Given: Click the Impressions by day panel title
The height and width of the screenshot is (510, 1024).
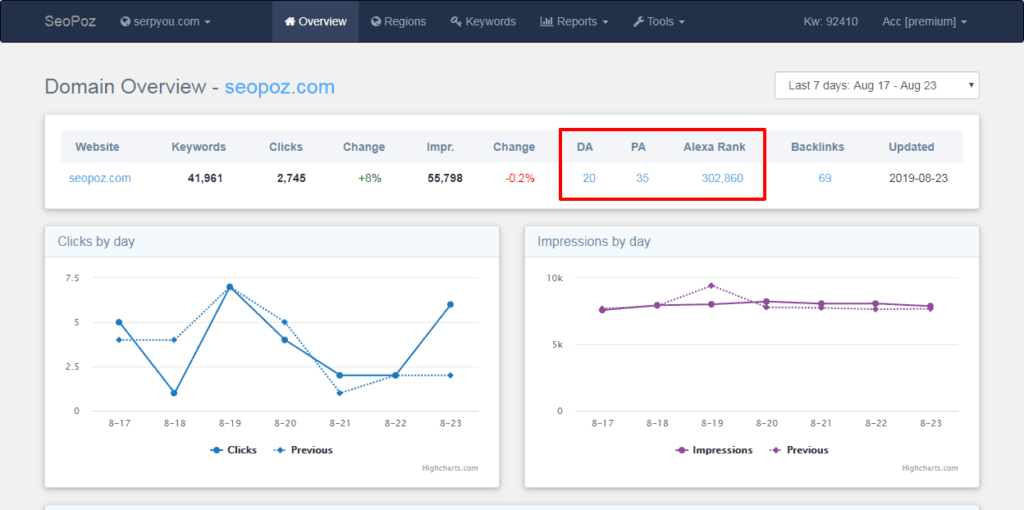Looking at the screenshot, I should 594,242.
